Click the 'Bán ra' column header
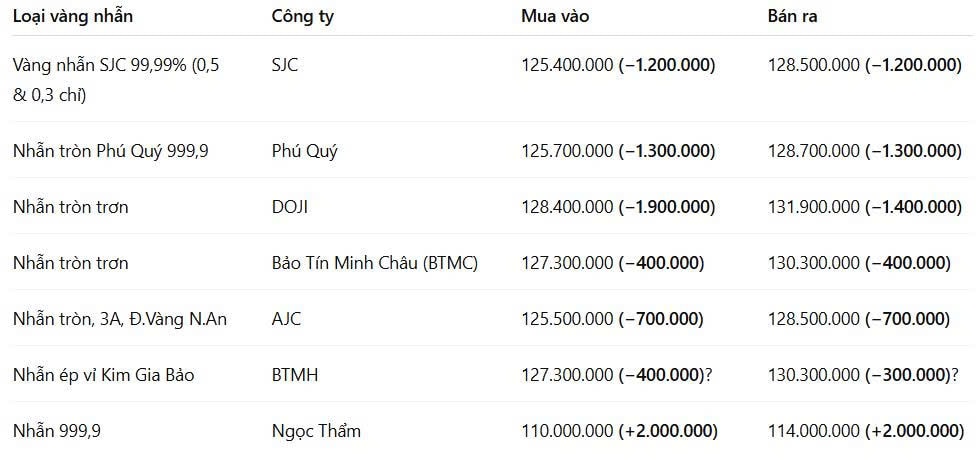Screen dimensions: 976x462 [792, 17]
